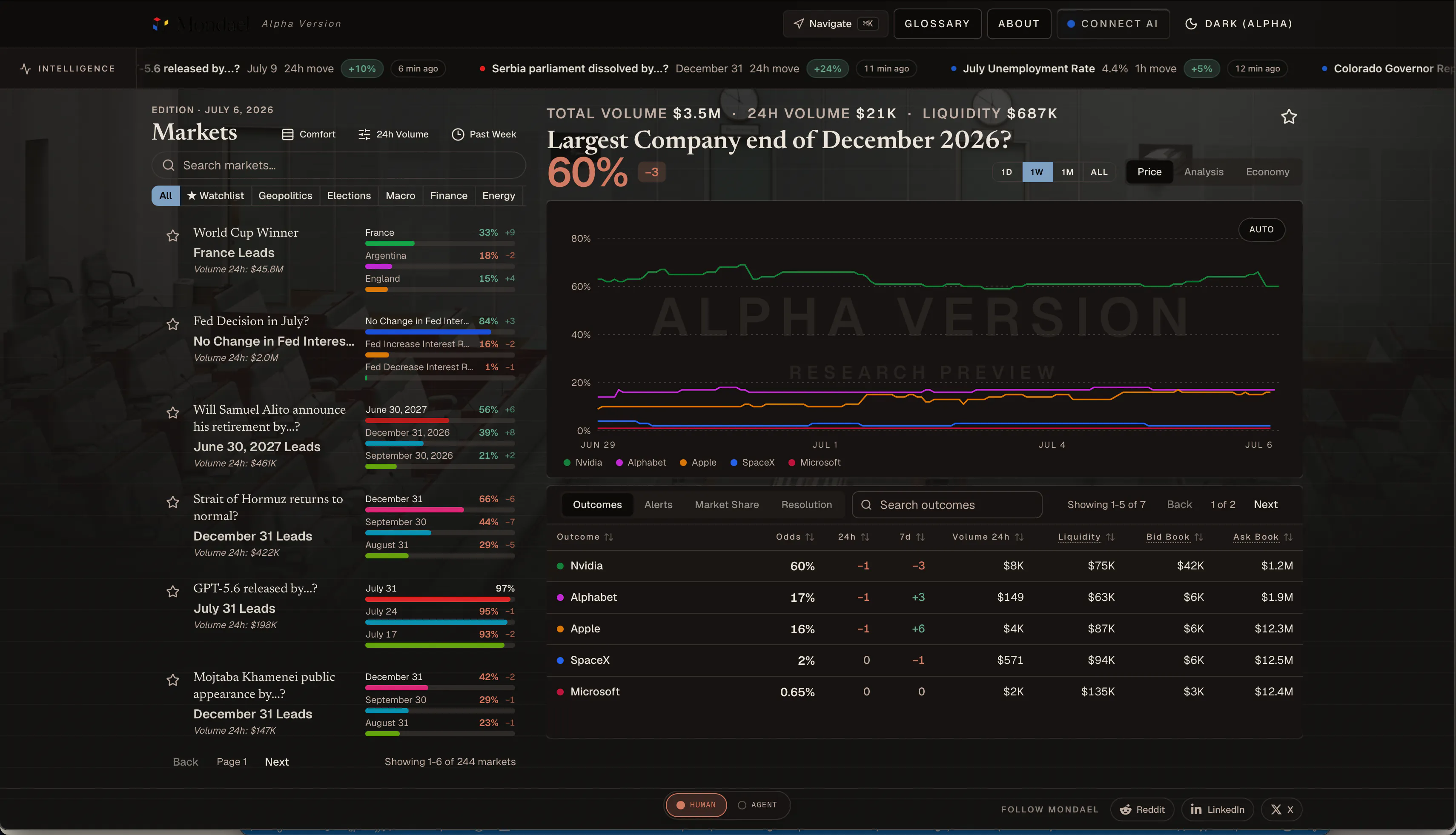
Task: Click the Mondael logo icon
Action: (160, 23)
